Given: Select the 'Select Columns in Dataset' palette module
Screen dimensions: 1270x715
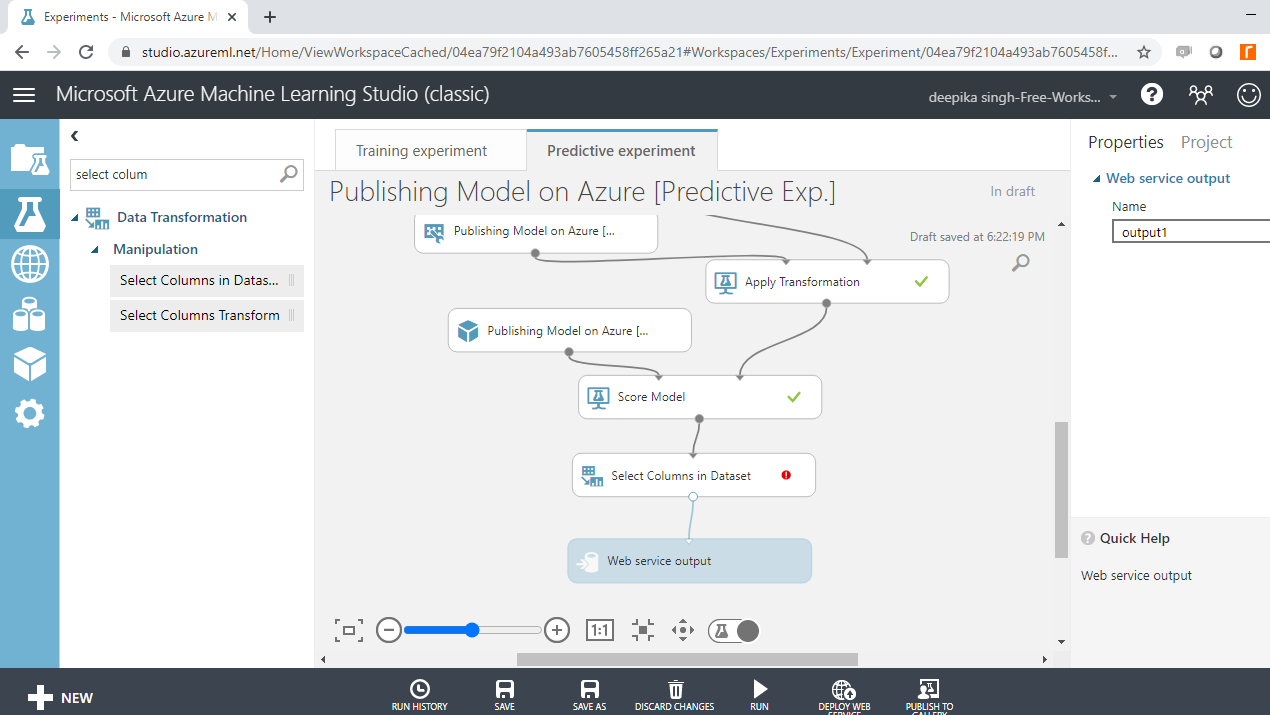Looking at the screenshot, I should (207, 281).
